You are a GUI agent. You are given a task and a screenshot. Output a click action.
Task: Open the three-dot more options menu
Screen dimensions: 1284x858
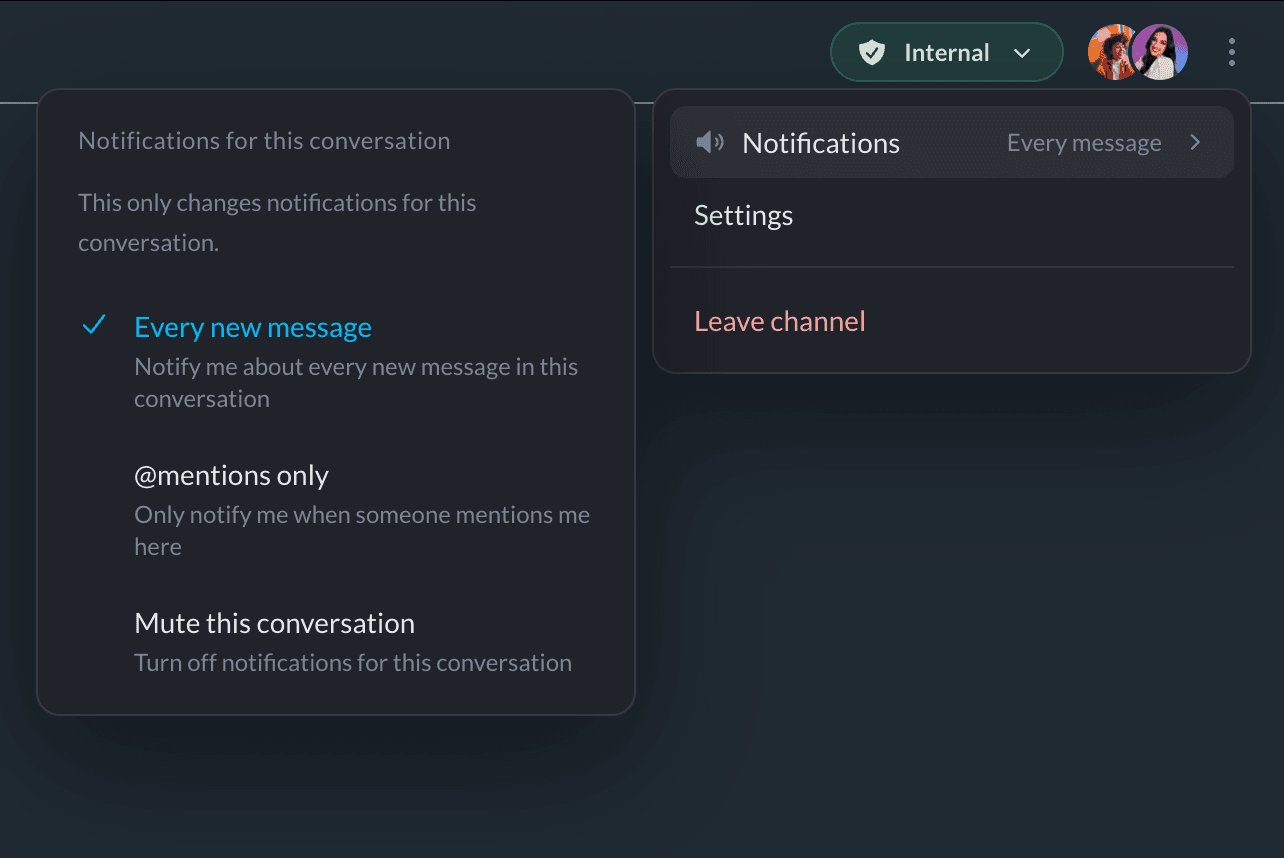pyautogui.click(x=1232, y=52)
